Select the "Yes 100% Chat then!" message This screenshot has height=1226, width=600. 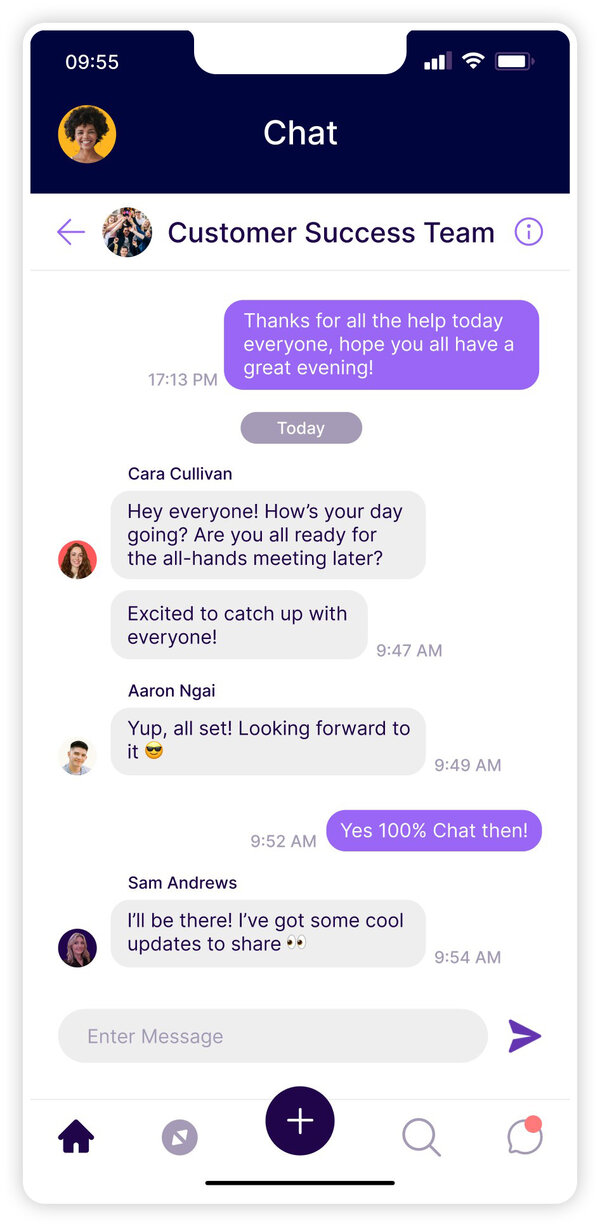pyautogui.click(x=434, y=831)
